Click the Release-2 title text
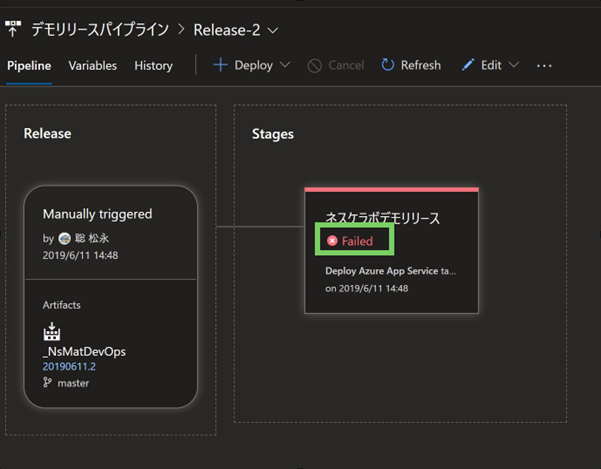Screen dimensions: 601x469 click(227, 30)
